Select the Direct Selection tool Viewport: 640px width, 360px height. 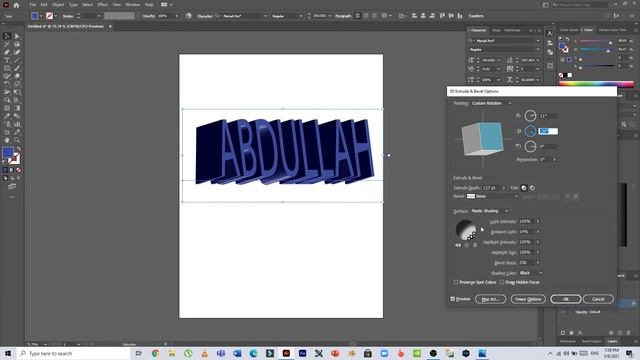pos(17,36)
